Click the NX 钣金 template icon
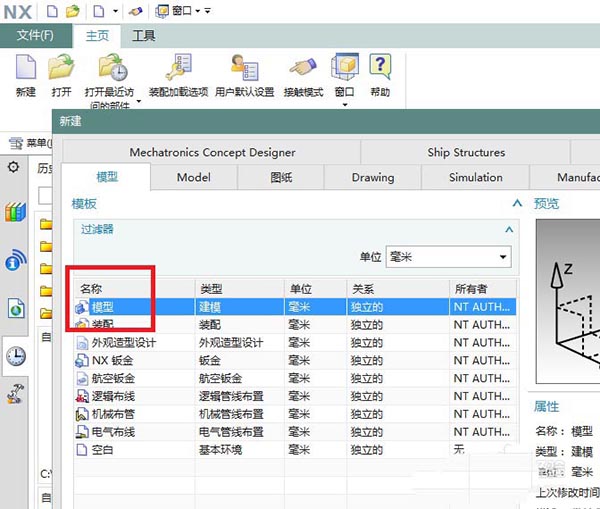The width and height of the screenshot is (600, 509). [x=82, y=361]
